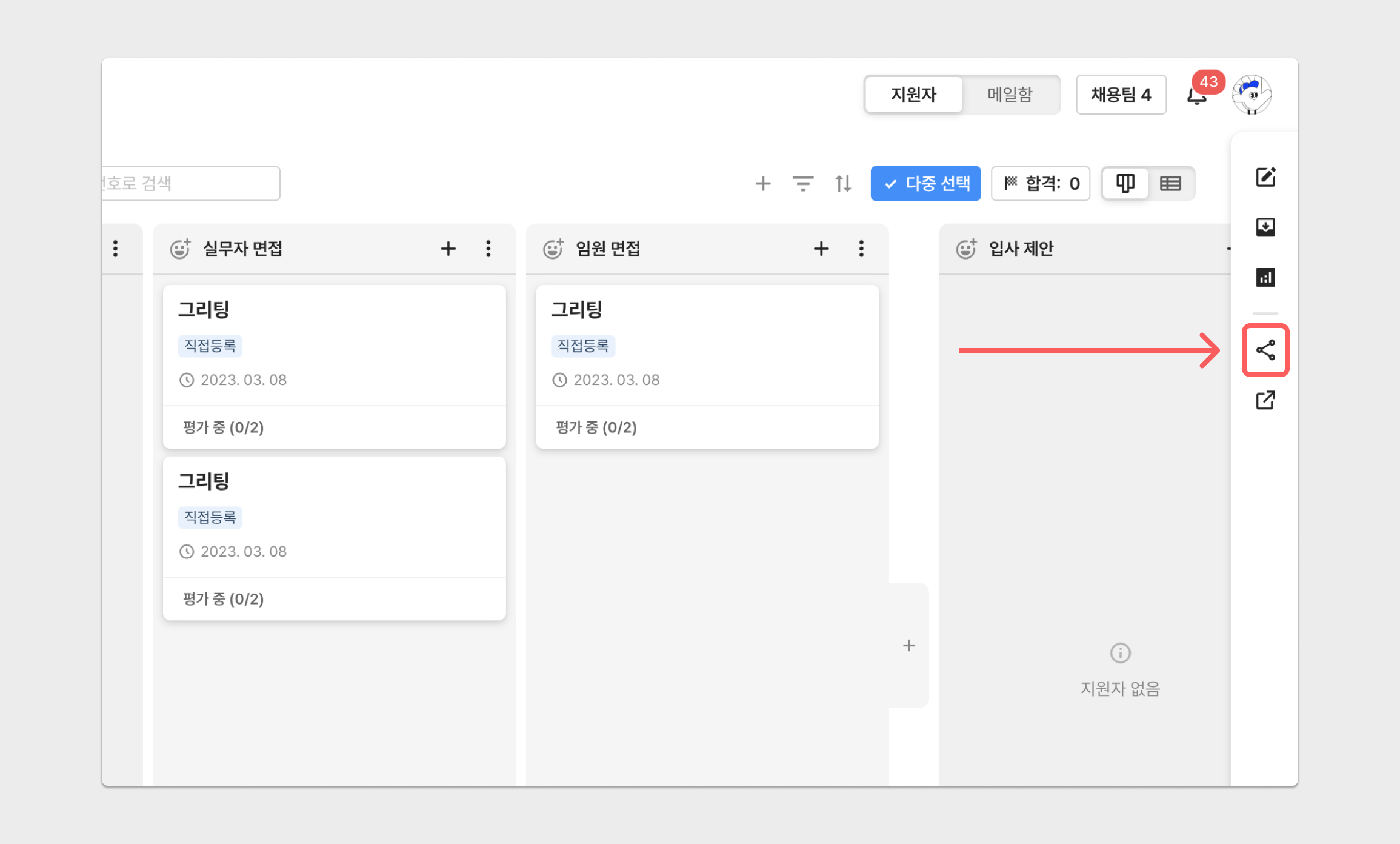Select the 지원자 tab
1400x844 pixels.
click(x=913, y=95)
